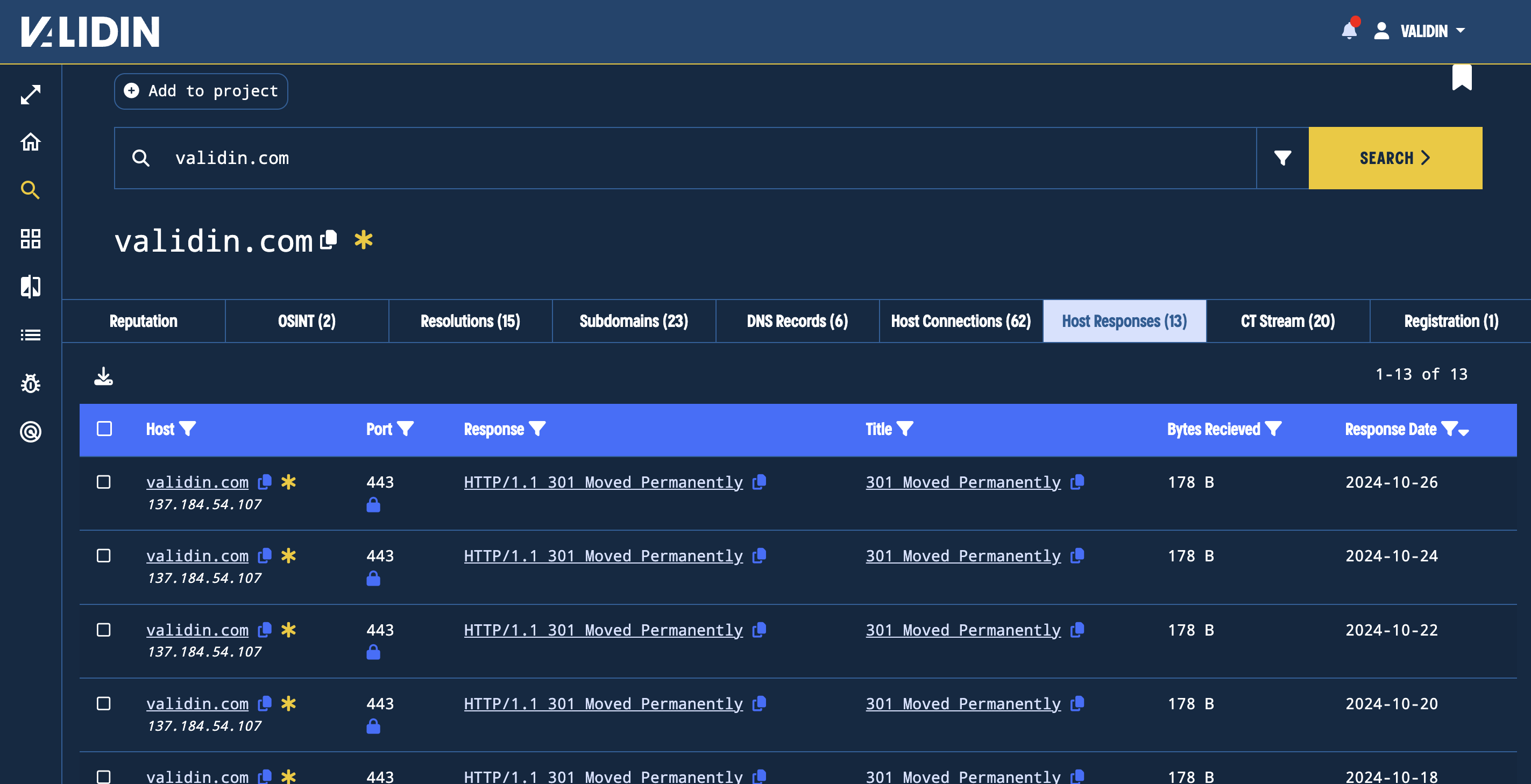The height and width of the screenshot is (784, 1531).
Task: Filter the Bytes Recieved column
Action: pyautogui.click(x=1273, y=429)
